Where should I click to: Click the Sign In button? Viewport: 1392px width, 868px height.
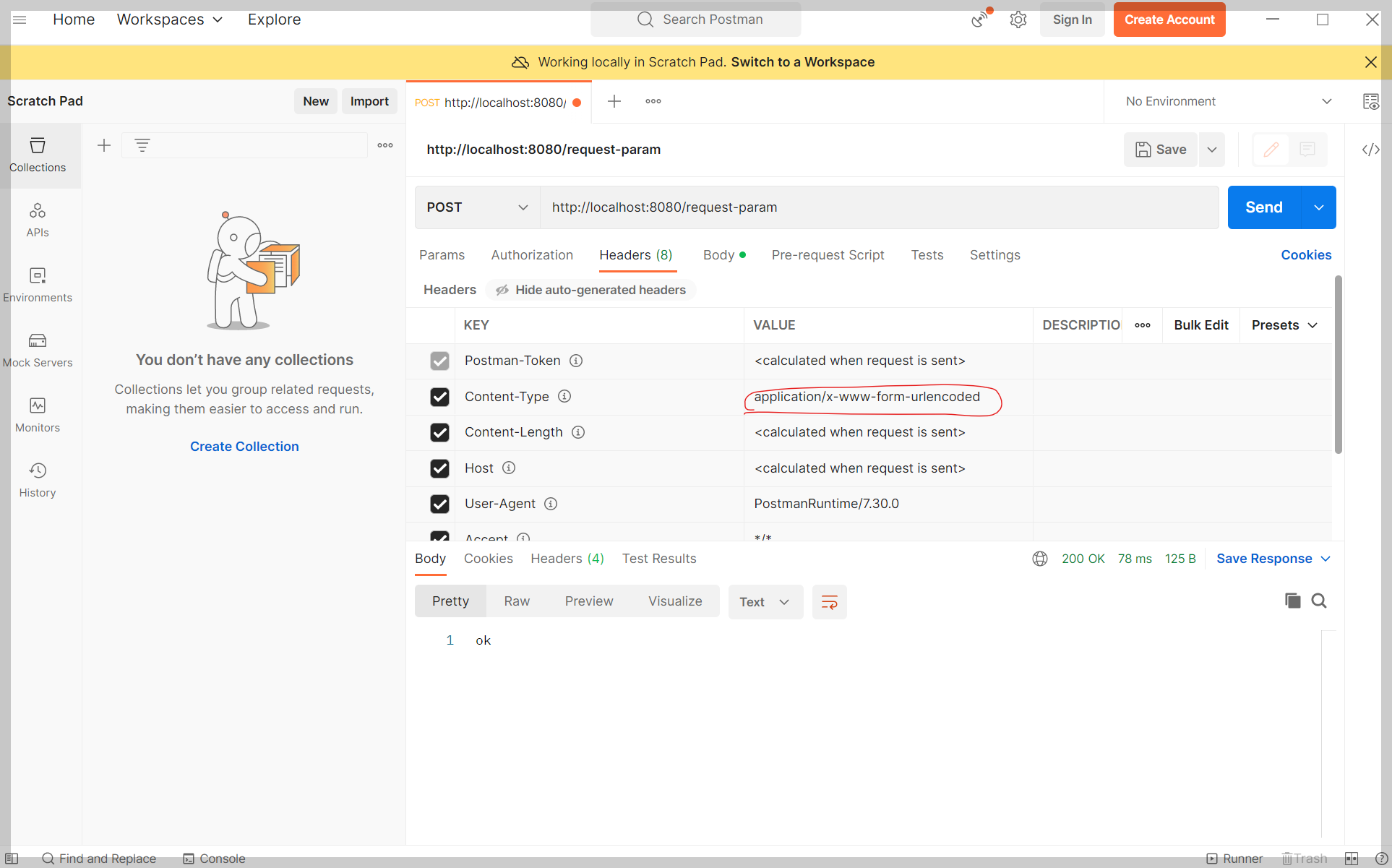[x=1072, y=20]
